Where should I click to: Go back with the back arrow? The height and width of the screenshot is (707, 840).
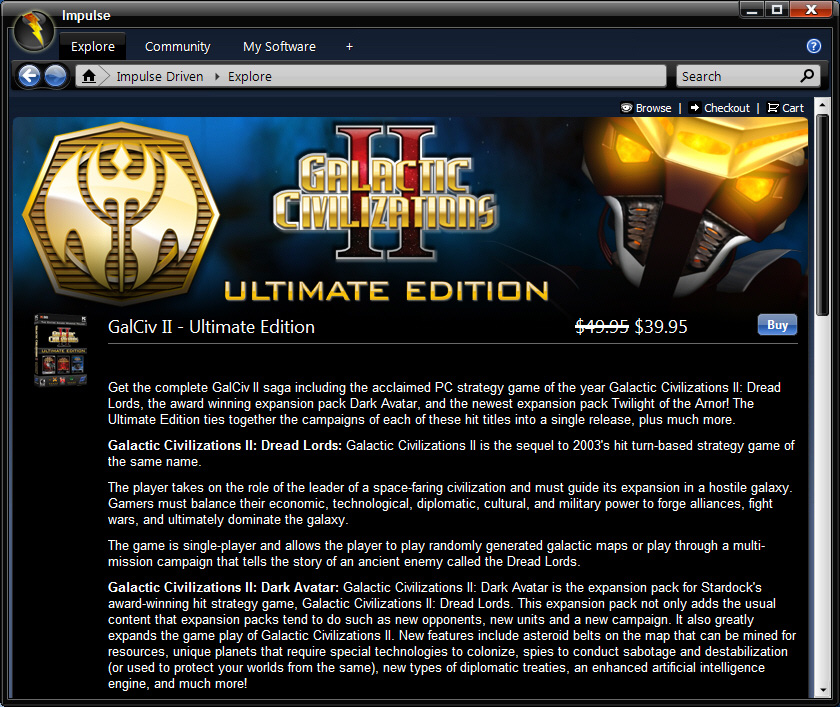click(x=29, y=76)
